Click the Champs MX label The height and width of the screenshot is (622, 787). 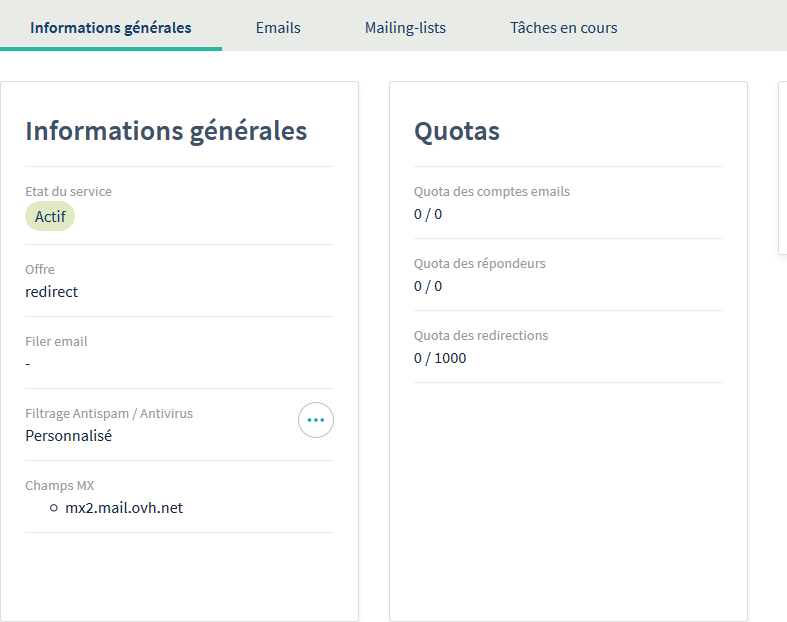click(x=60, y=485)
